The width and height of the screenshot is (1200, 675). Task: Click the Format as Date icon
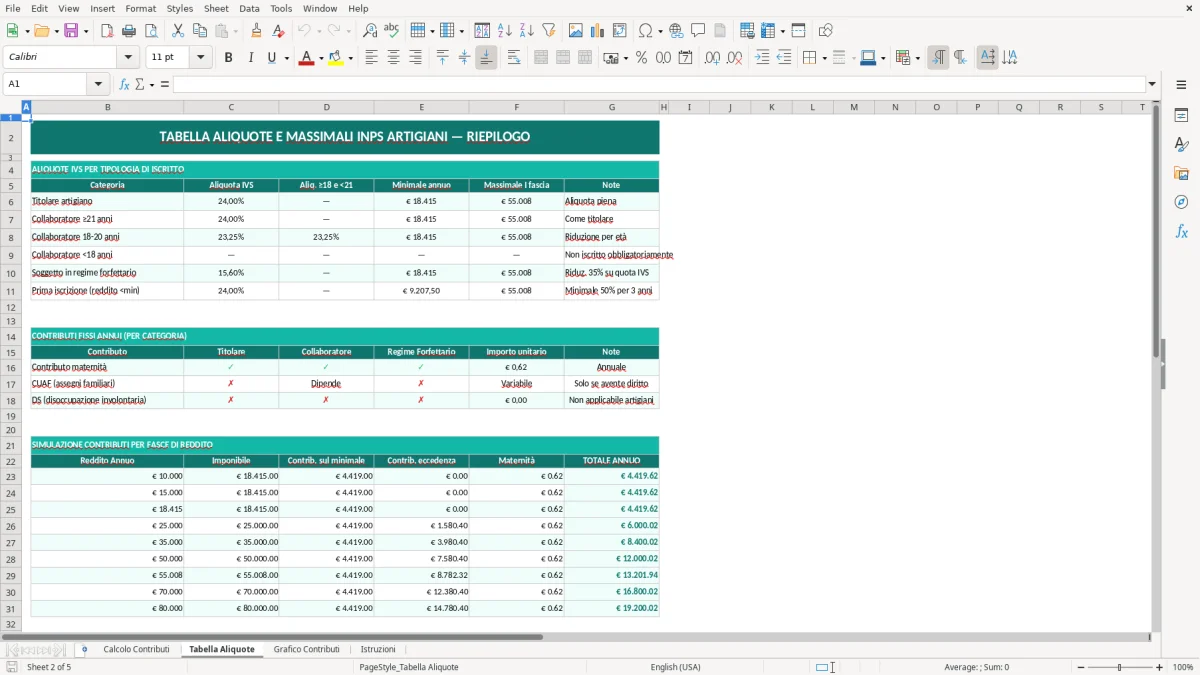pos(685,58)
